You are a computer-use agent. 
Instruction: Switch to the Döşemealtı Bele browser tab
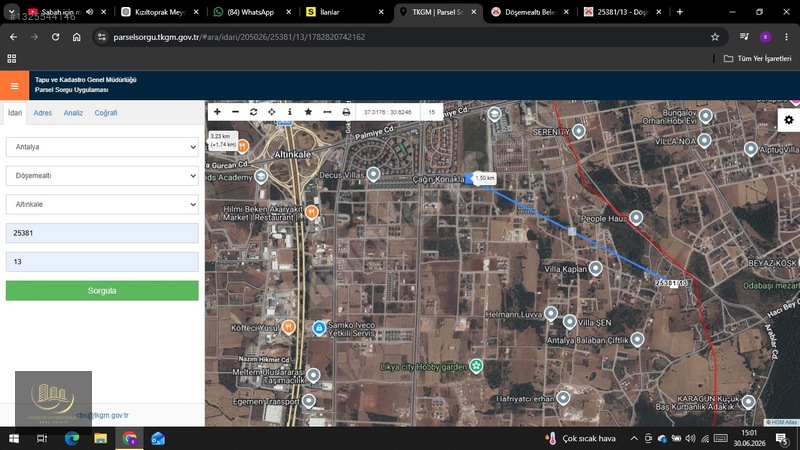pyautogui.click(x=529, y=12)
